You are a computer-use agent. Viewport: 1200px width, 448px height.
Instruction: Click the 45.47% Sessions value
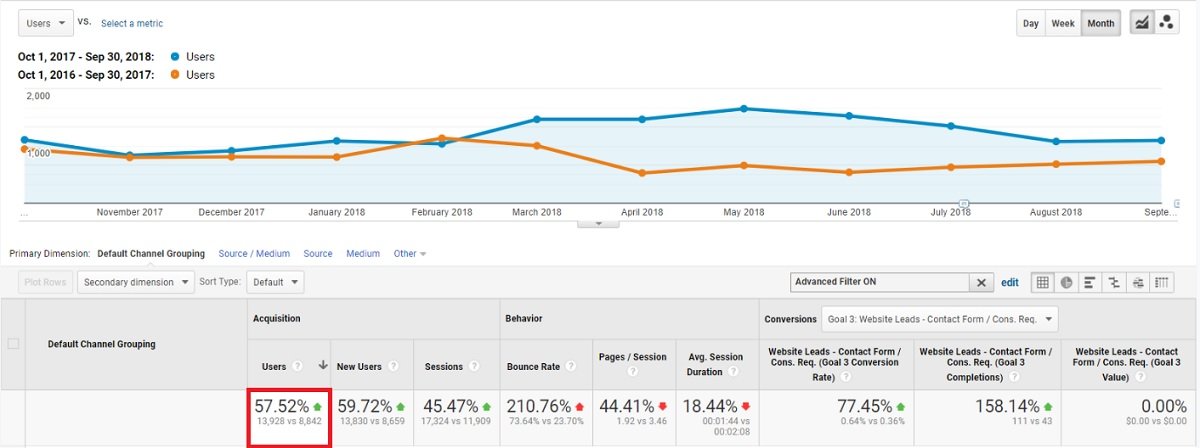450,407
